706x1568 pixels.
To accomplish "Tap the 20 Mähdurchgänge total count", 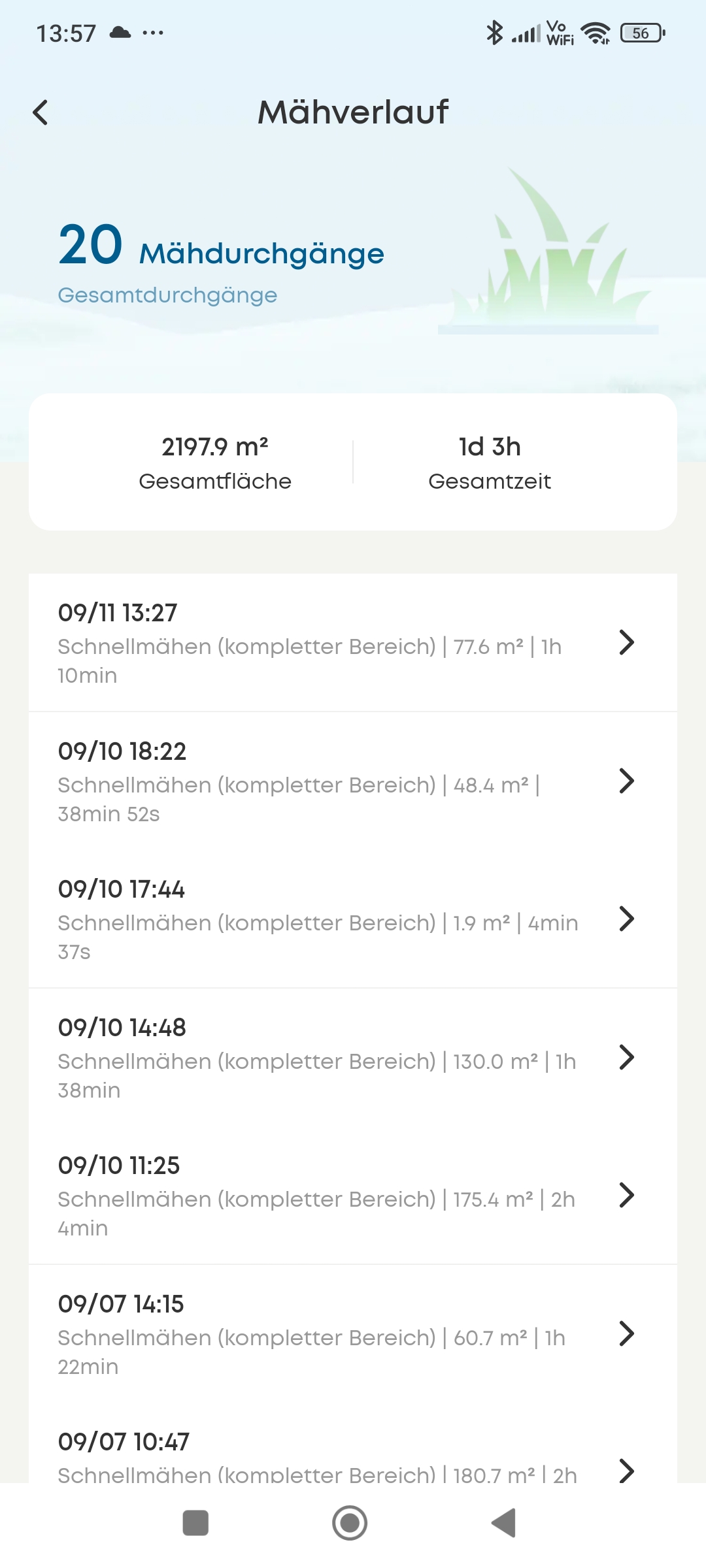I will (x=221, y=247).
